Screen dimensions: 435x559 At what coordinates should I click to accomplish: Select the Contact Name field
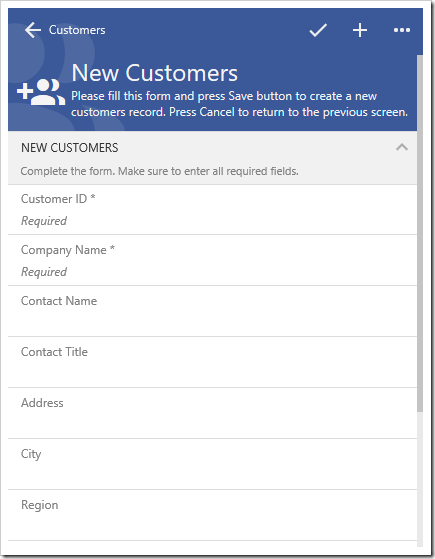point(213,312)
